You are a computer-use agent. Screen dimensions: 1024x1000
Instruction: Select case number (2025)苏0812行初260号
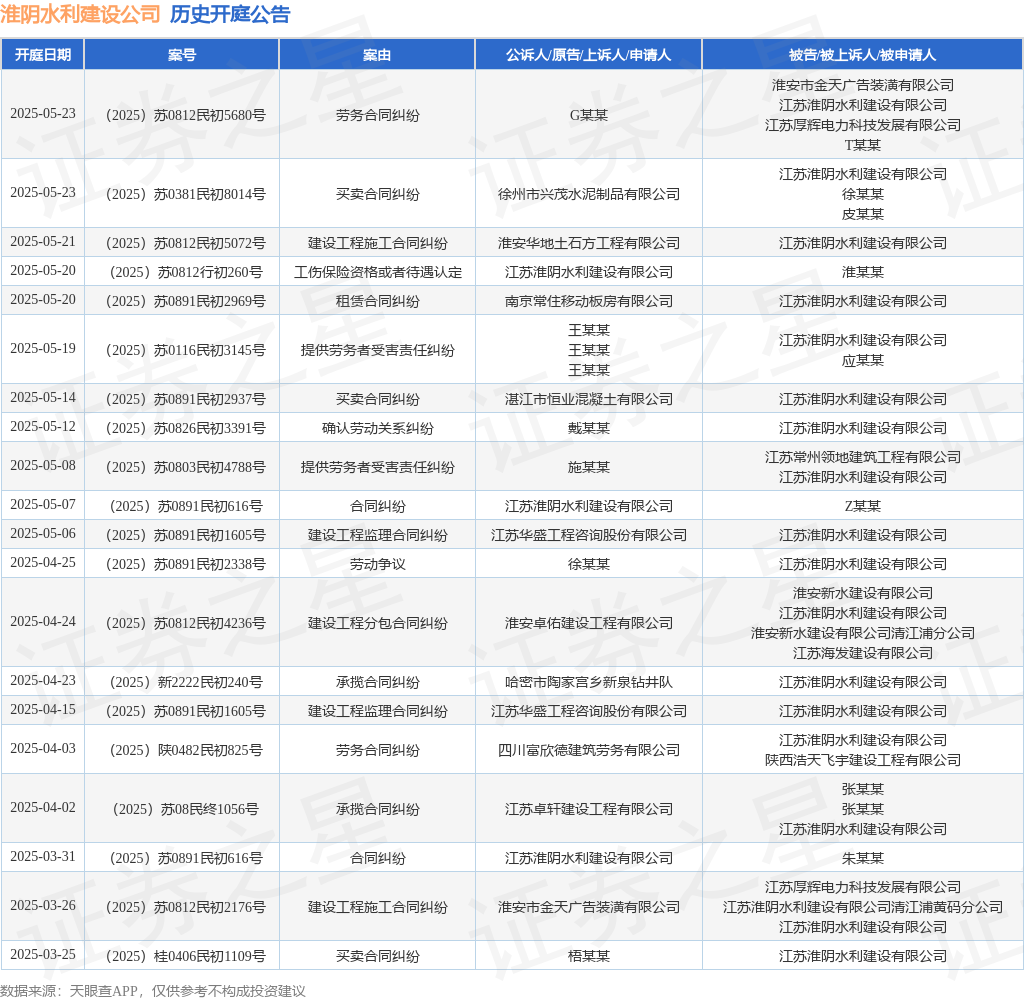coord(185,272)
